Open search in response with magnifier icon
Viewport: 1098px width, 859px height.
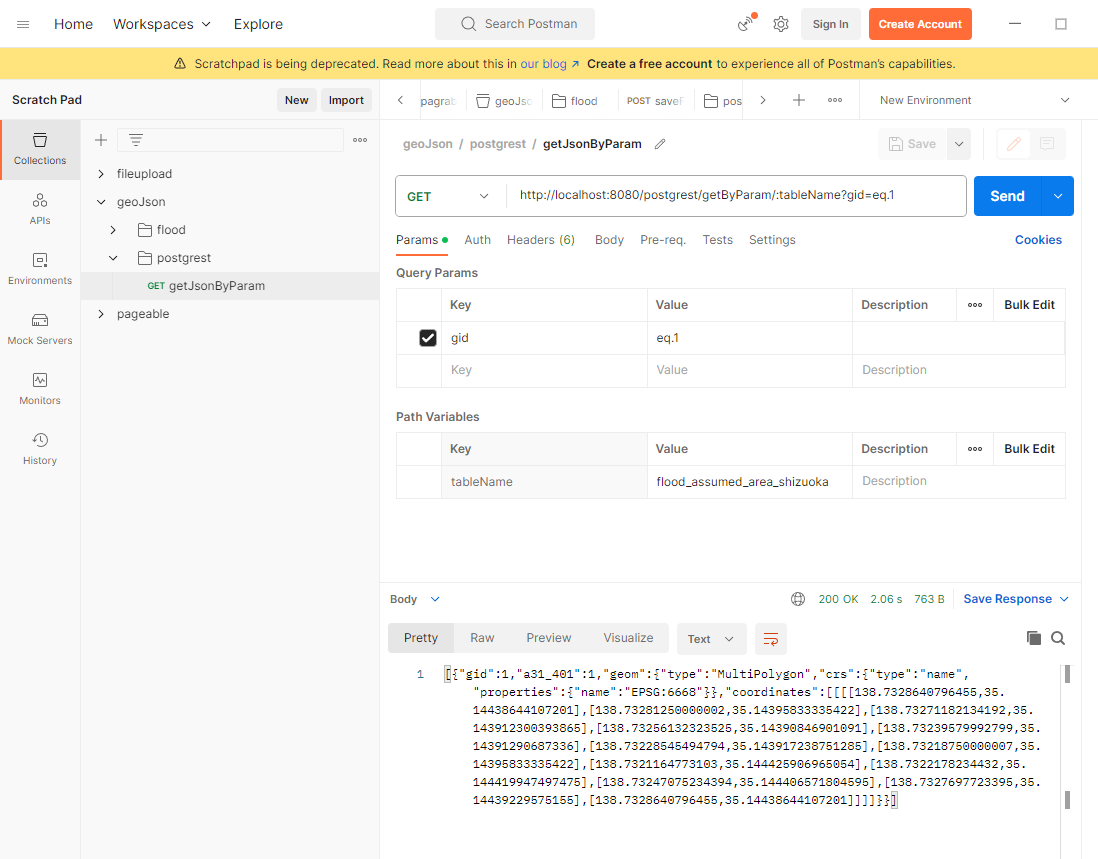(1058, 637)
